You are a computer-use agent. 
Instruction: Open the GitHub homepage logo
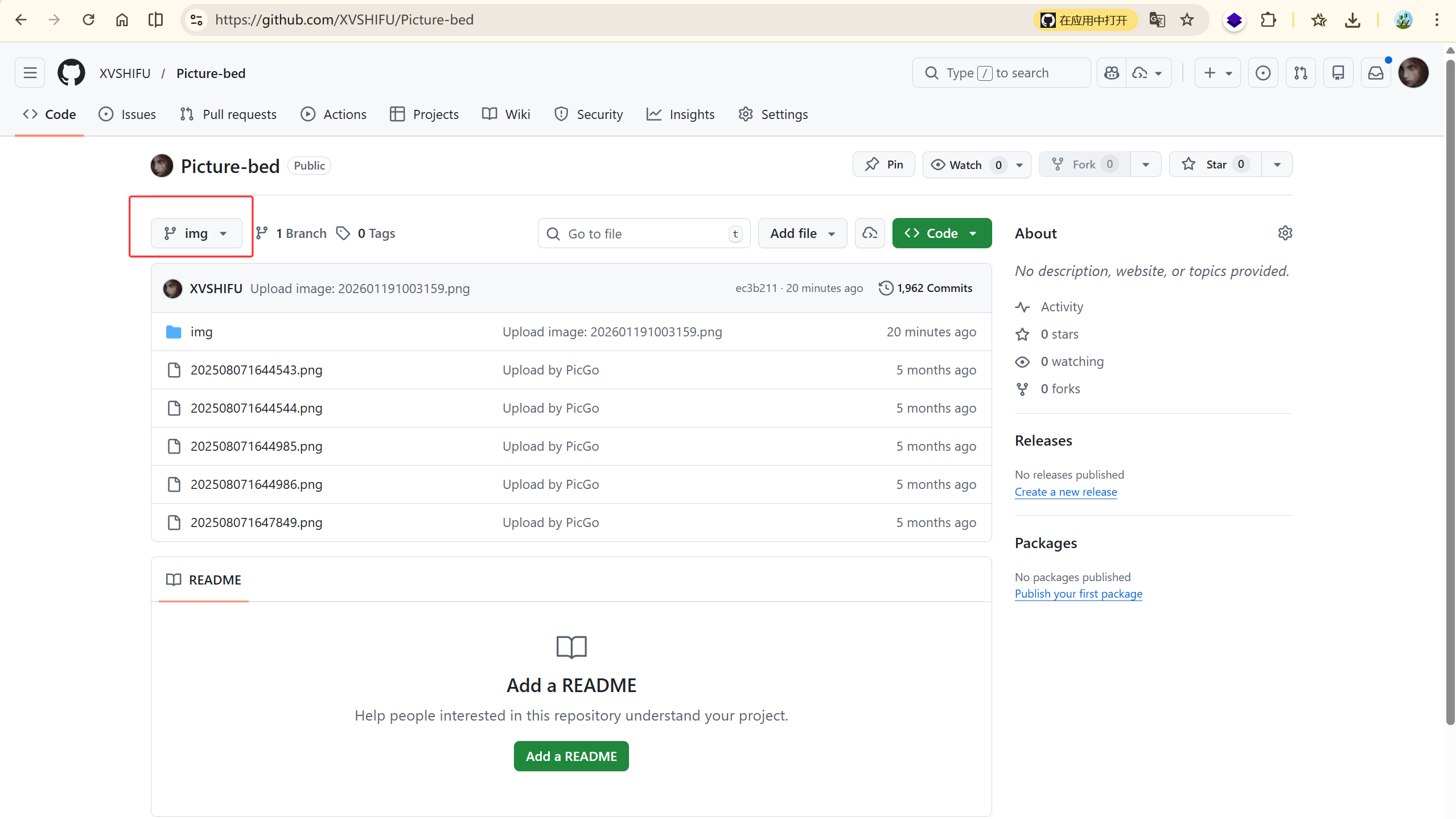pos(71,73)
